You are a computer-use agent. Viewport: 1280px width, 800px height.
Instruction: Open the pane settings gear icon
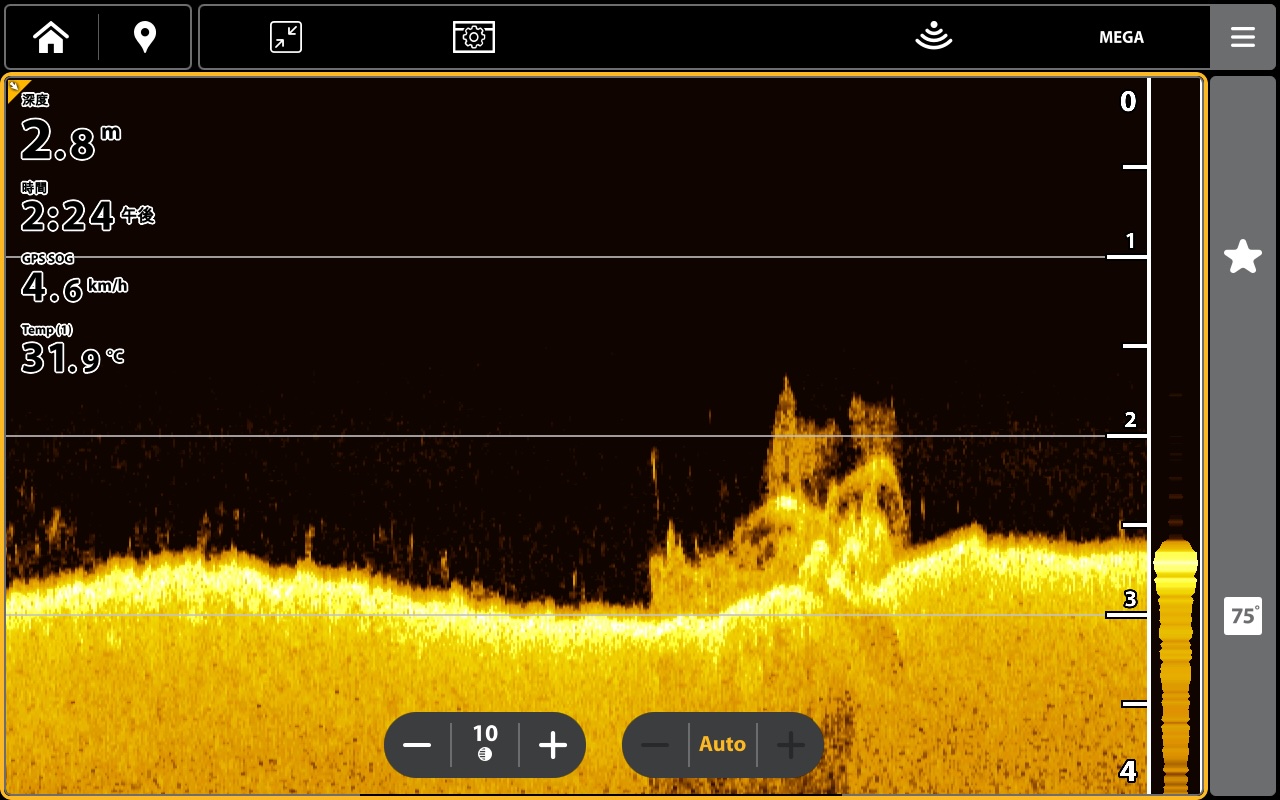pos(474,37)
